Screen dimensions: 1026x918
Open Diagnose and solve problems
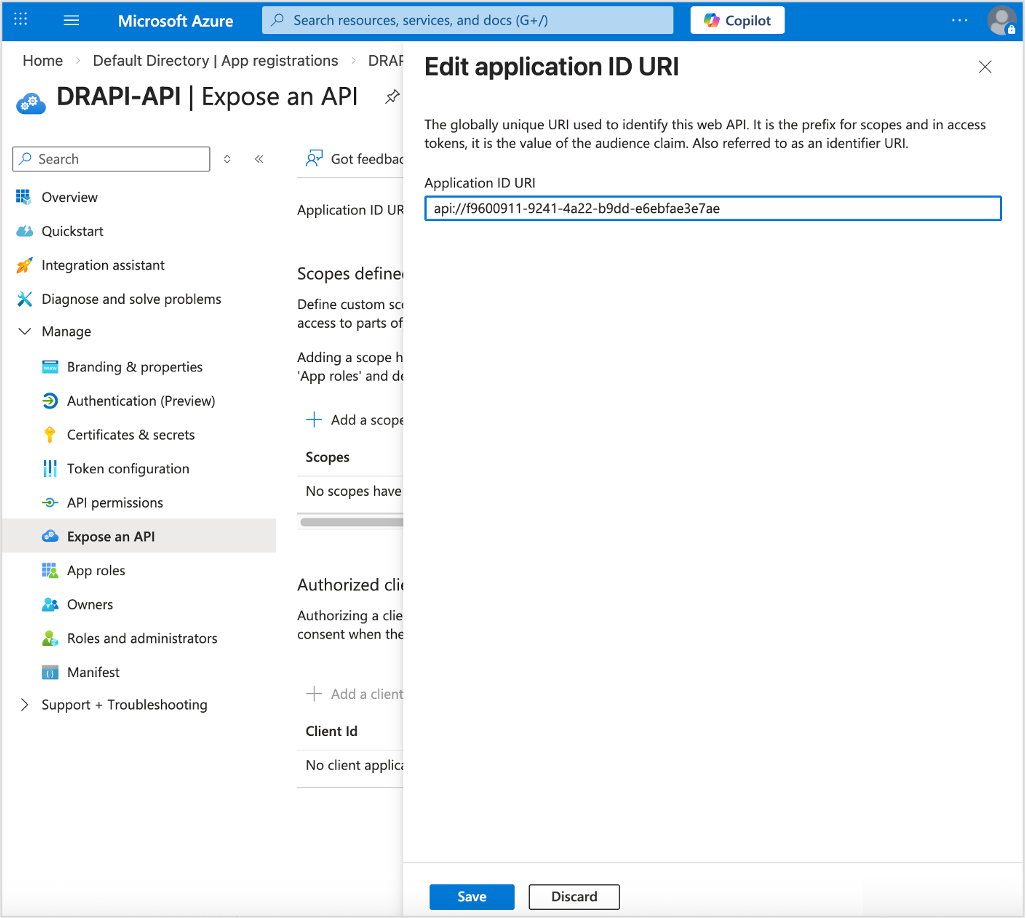tap(129, 299)
